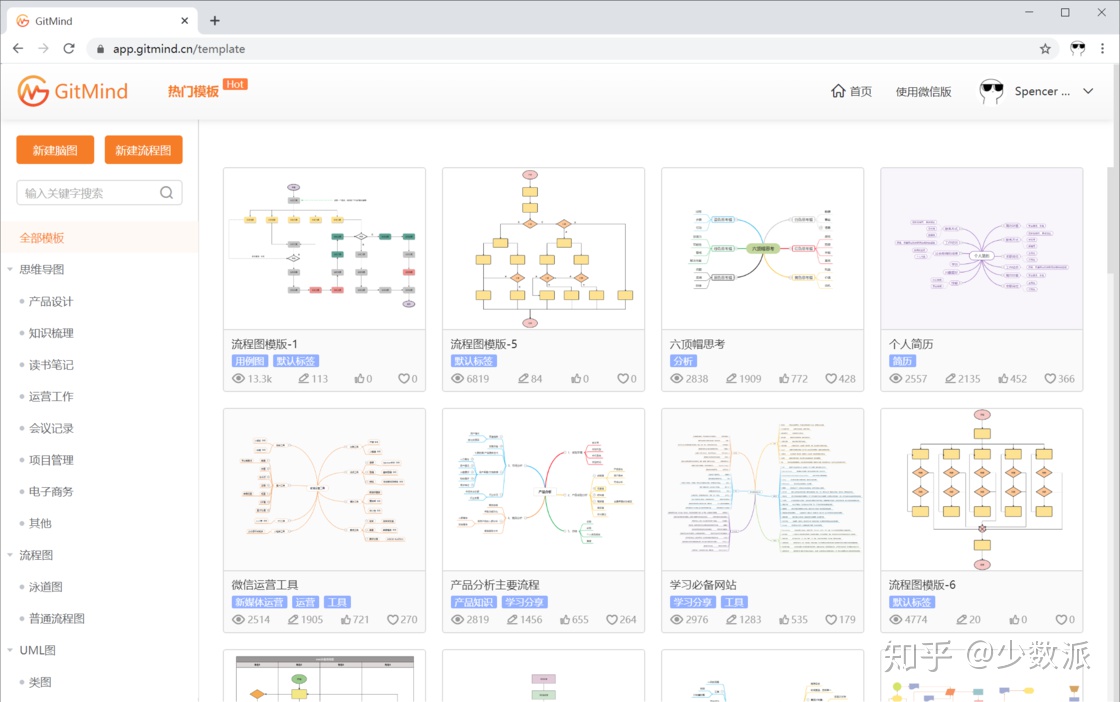Click the edit pencil icon on 学习必备网站
This screenshot has width=1120, height=702.
click(x=731, y=619)
